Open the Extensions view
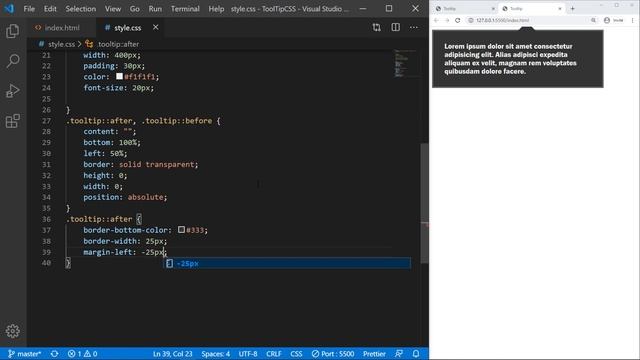The width and height of the screenshot is (640, 360). (x=13, y=121)
